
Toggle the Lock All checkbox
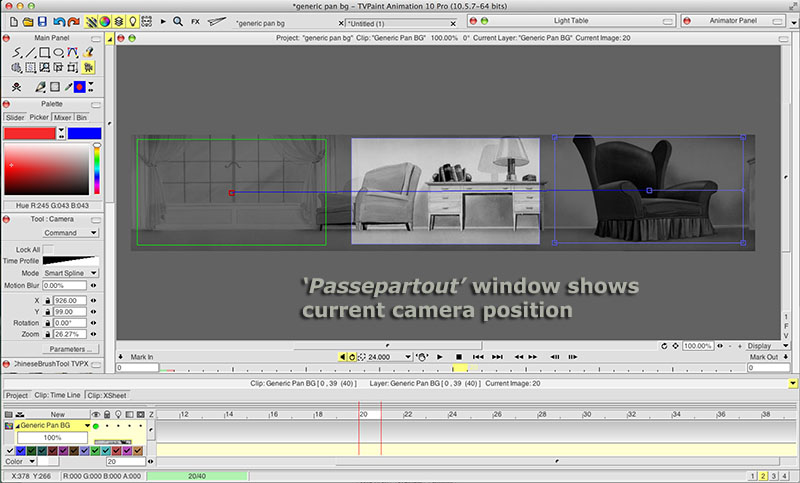click(x=48, y=249)
